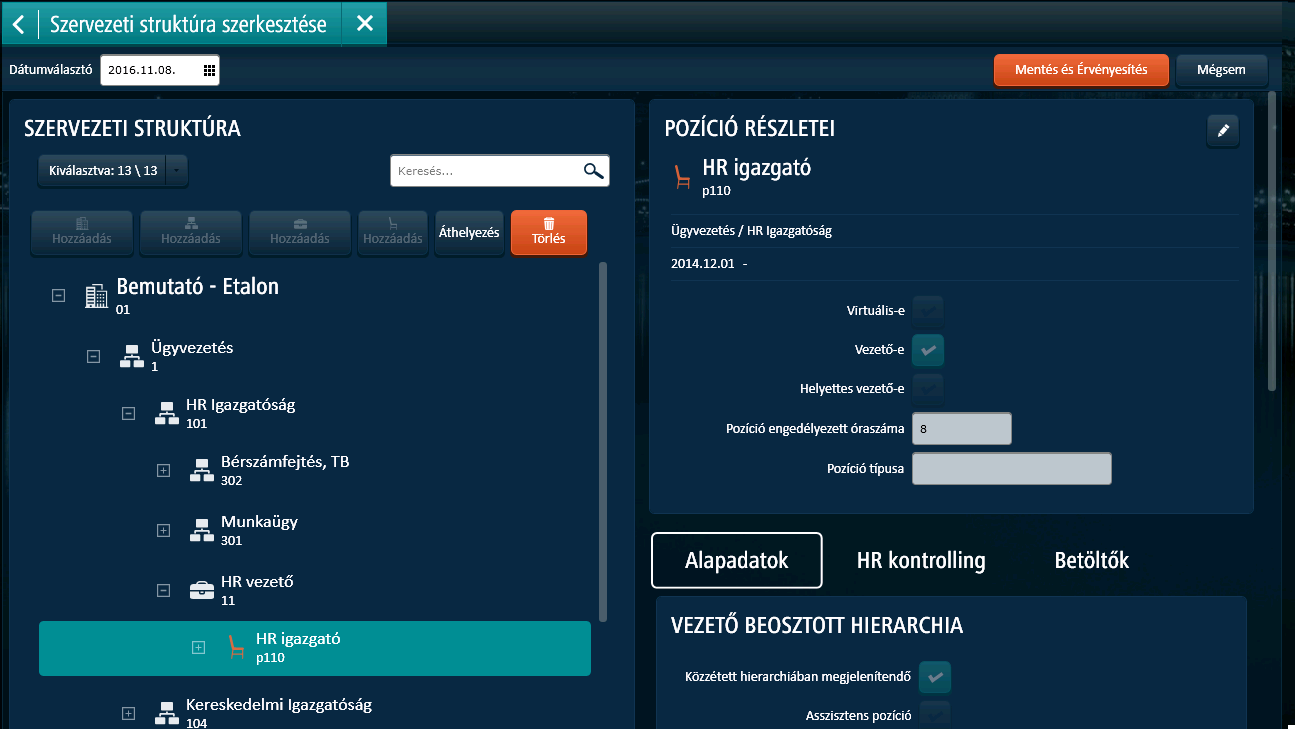Screen dimensions: 1295x729
Task: Collapse the HR Igazgatóság tree node
Action: 128,413
